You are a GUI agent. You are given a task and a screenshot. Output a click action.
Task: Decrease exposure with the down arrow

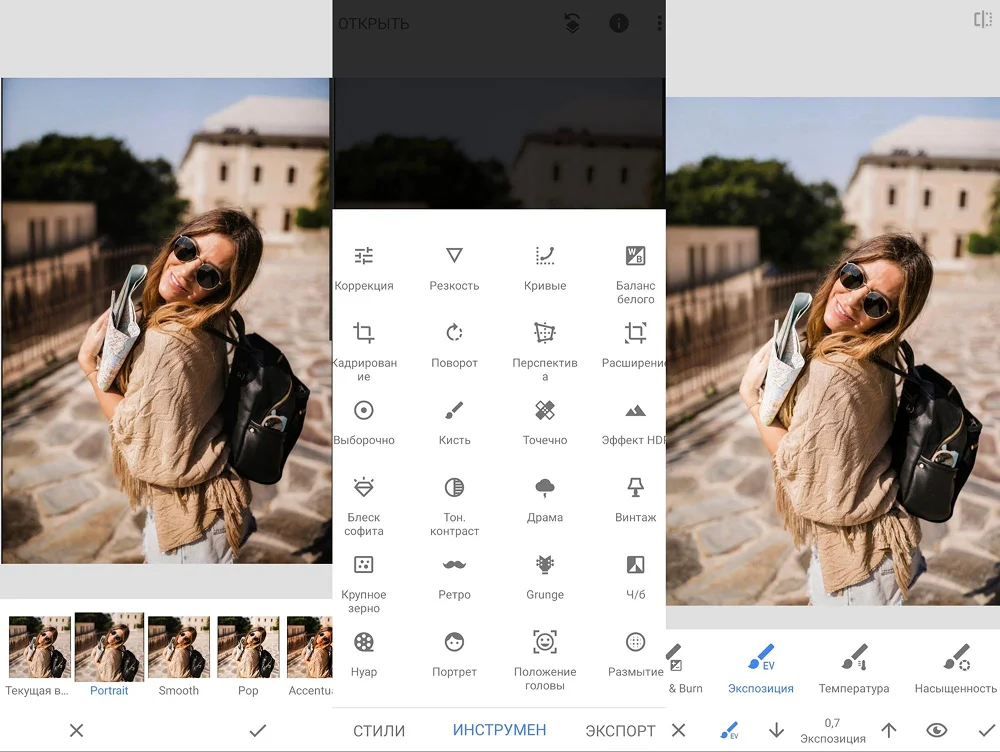[x=776, y=730]
